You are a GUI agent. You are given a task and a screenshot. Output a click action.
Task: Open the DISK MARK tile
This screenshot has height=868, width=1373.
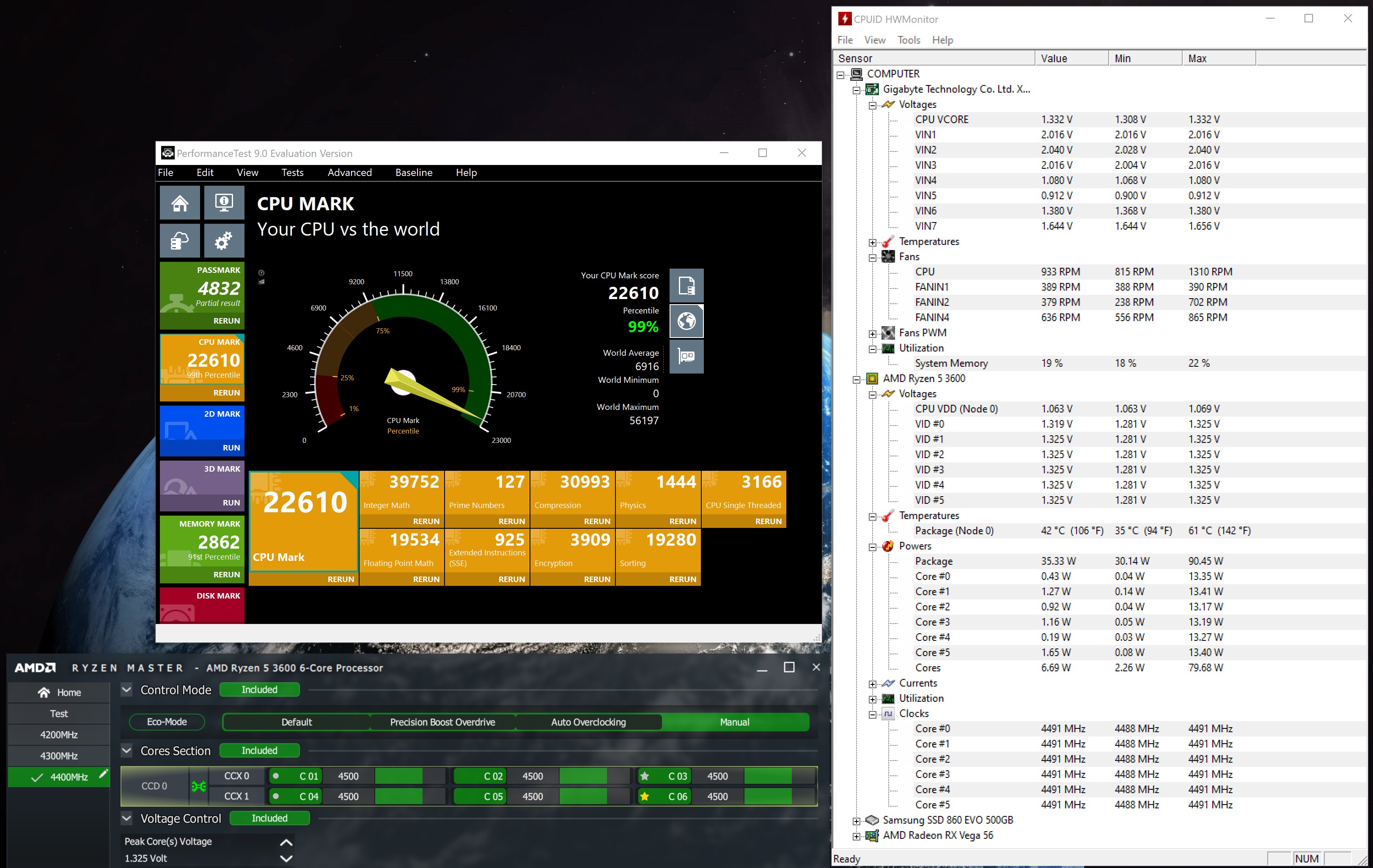point(203,605)
